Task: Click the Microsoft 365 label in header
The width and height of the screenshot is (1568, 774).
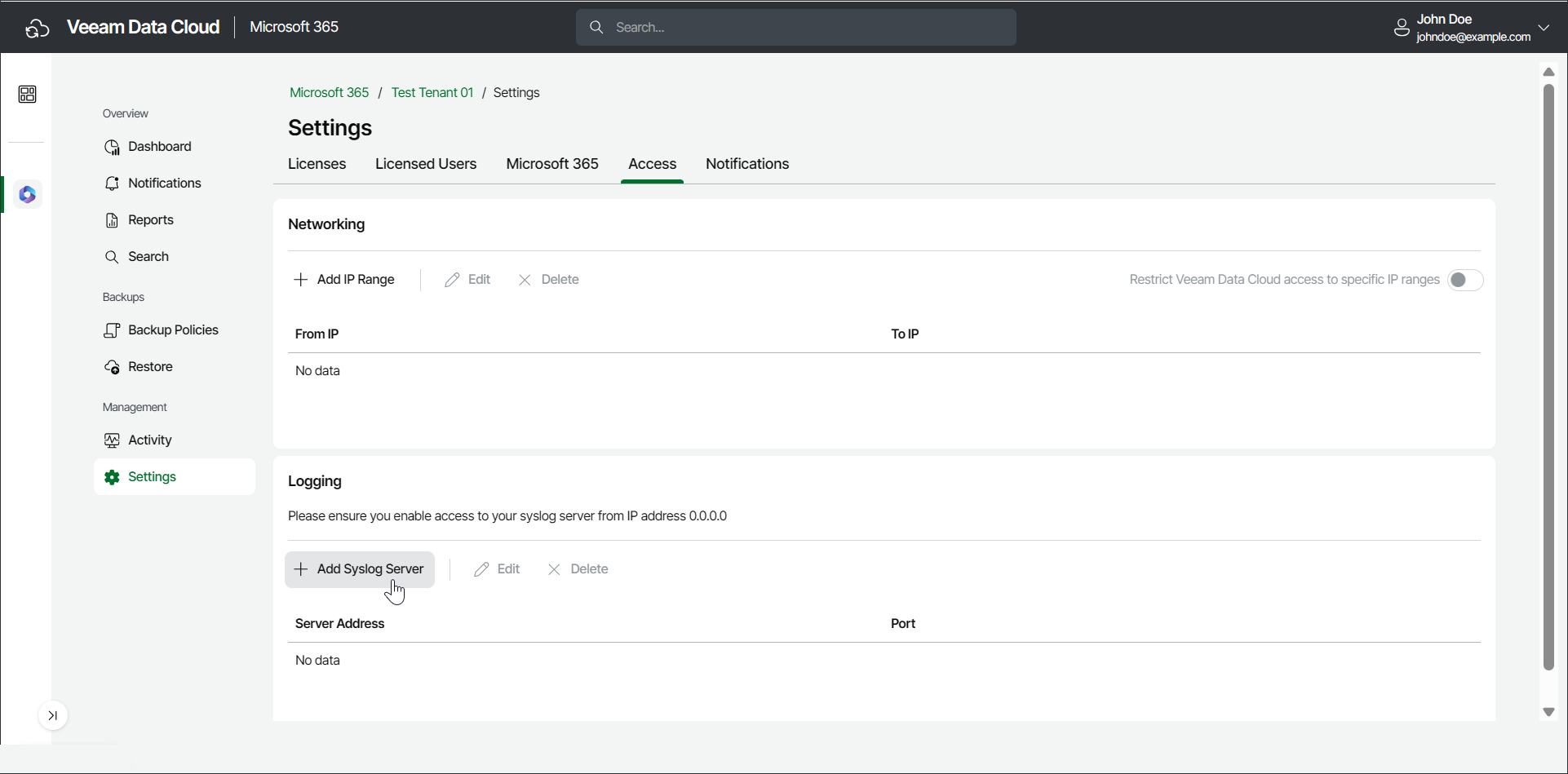Action: 295,27
